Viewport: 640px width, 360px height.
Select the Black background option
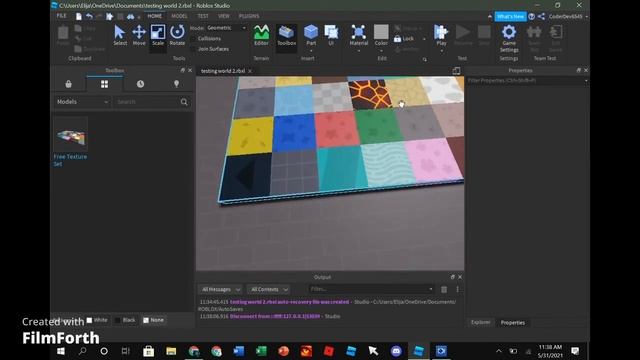(125, 320)
